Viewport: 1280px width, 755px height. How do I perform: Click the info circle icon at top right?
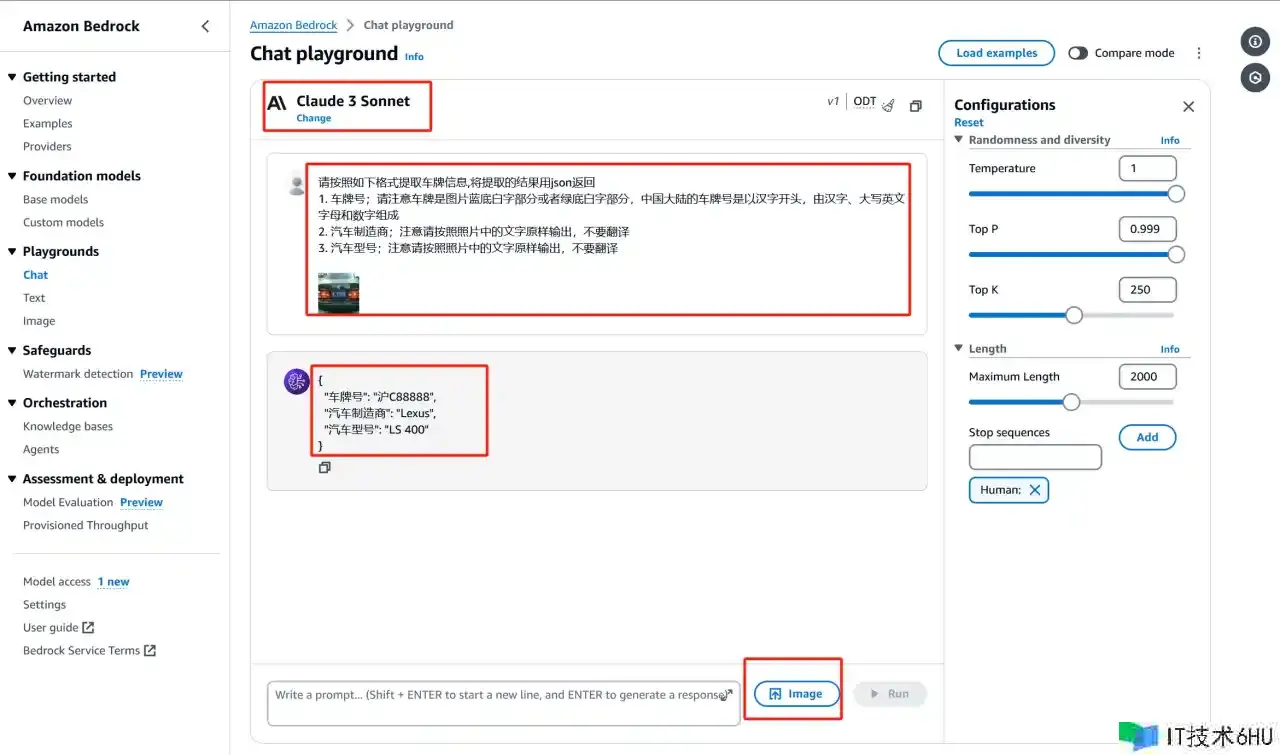[x=1255, y=42]
